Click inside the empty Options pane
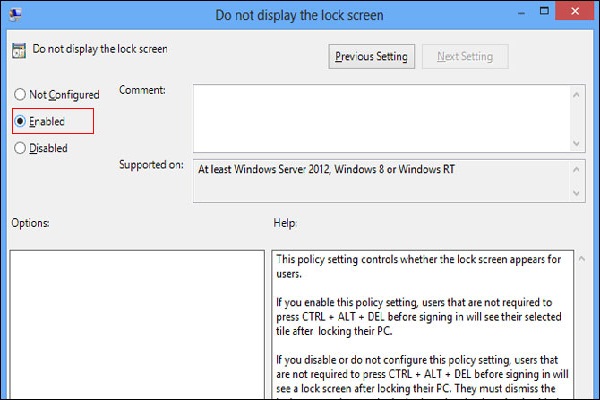 [x=136, y=320]
